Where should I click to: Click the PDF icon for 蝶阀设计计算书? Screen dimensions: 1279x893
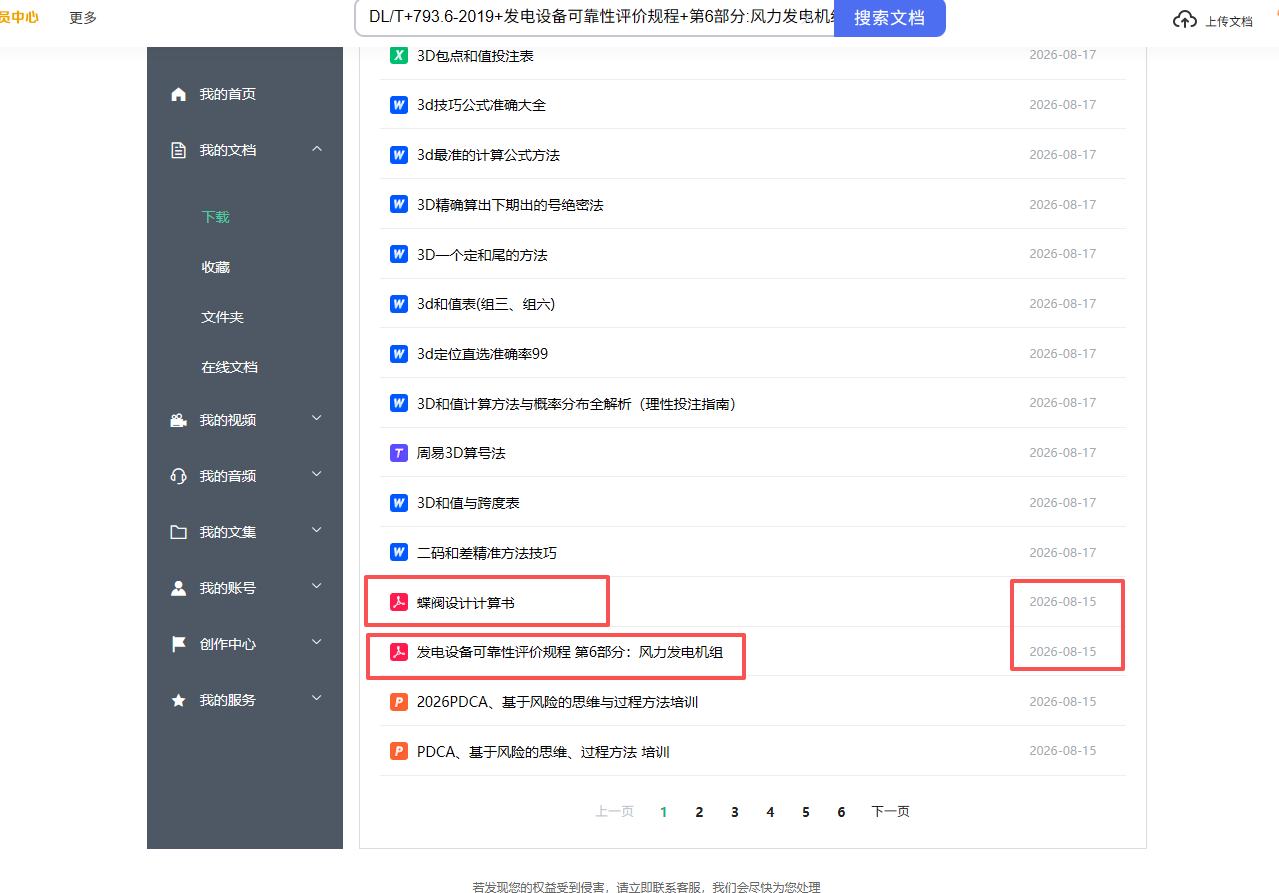(399, 602)
